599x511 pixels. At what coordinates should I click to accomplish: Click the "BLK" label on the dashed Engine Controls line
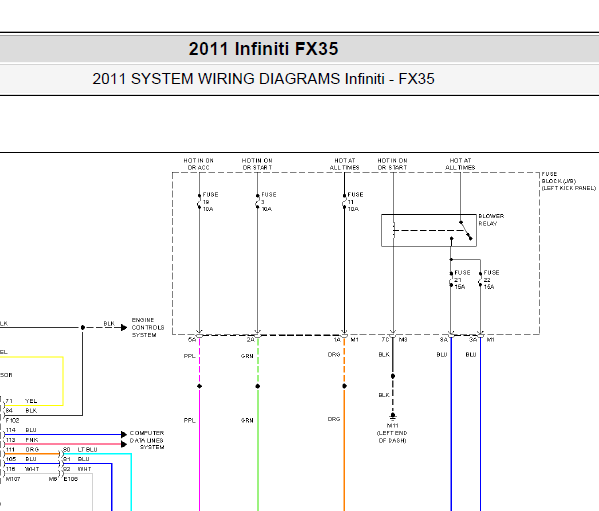(109, 323)
